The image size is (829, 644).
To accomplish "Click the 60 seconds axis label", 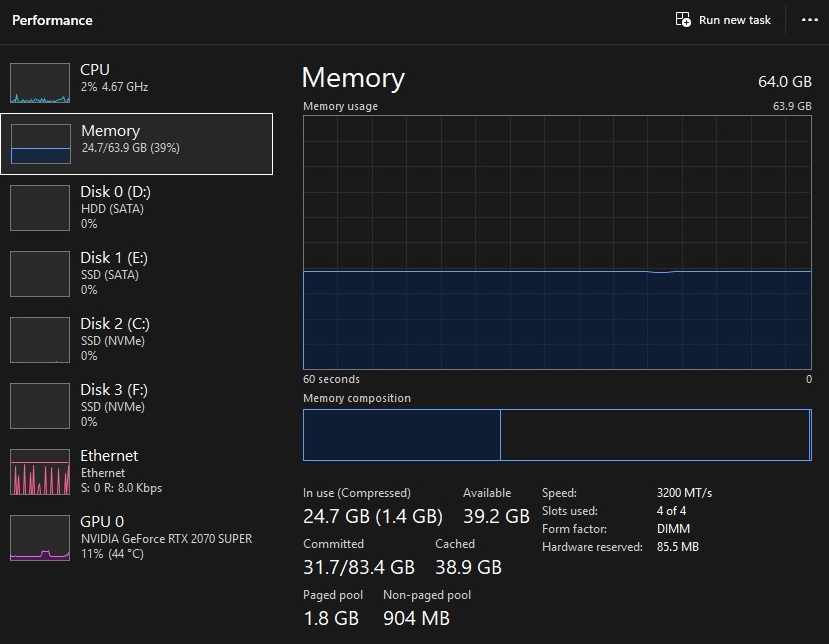I will click(331, 379).
